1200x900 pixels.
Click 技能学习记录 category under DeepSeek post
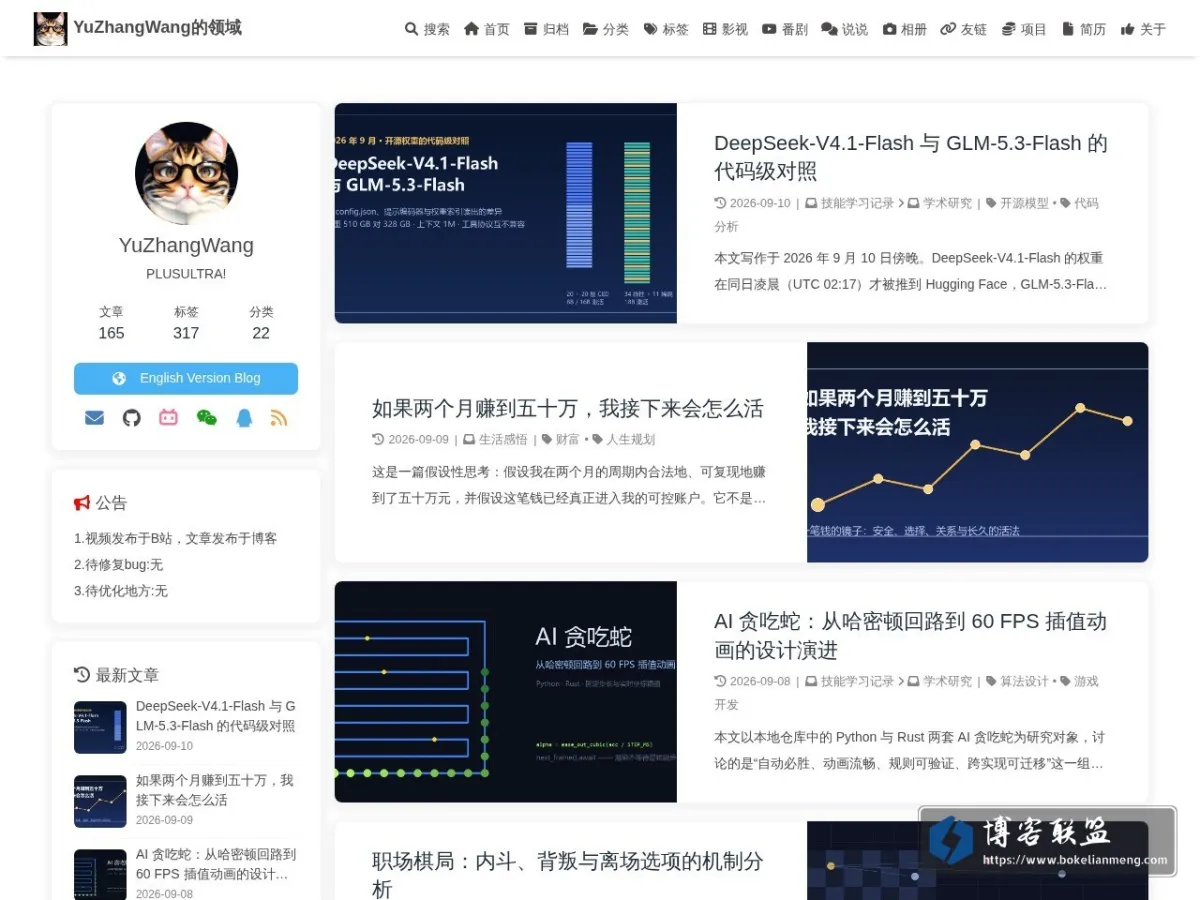(x=857, y=203)
